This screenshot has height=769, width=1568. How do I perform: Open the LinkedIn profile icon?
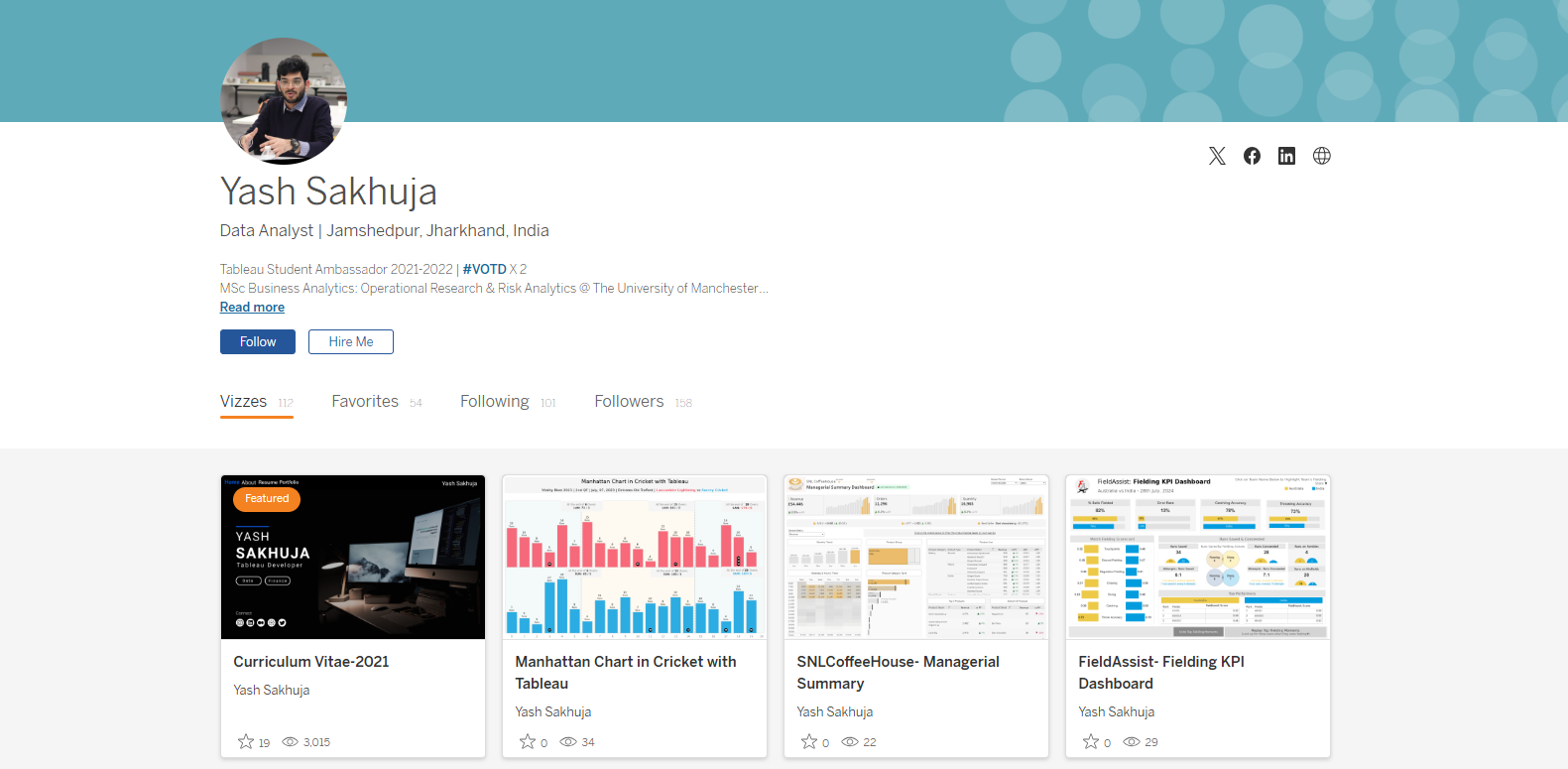point(1286,156)
